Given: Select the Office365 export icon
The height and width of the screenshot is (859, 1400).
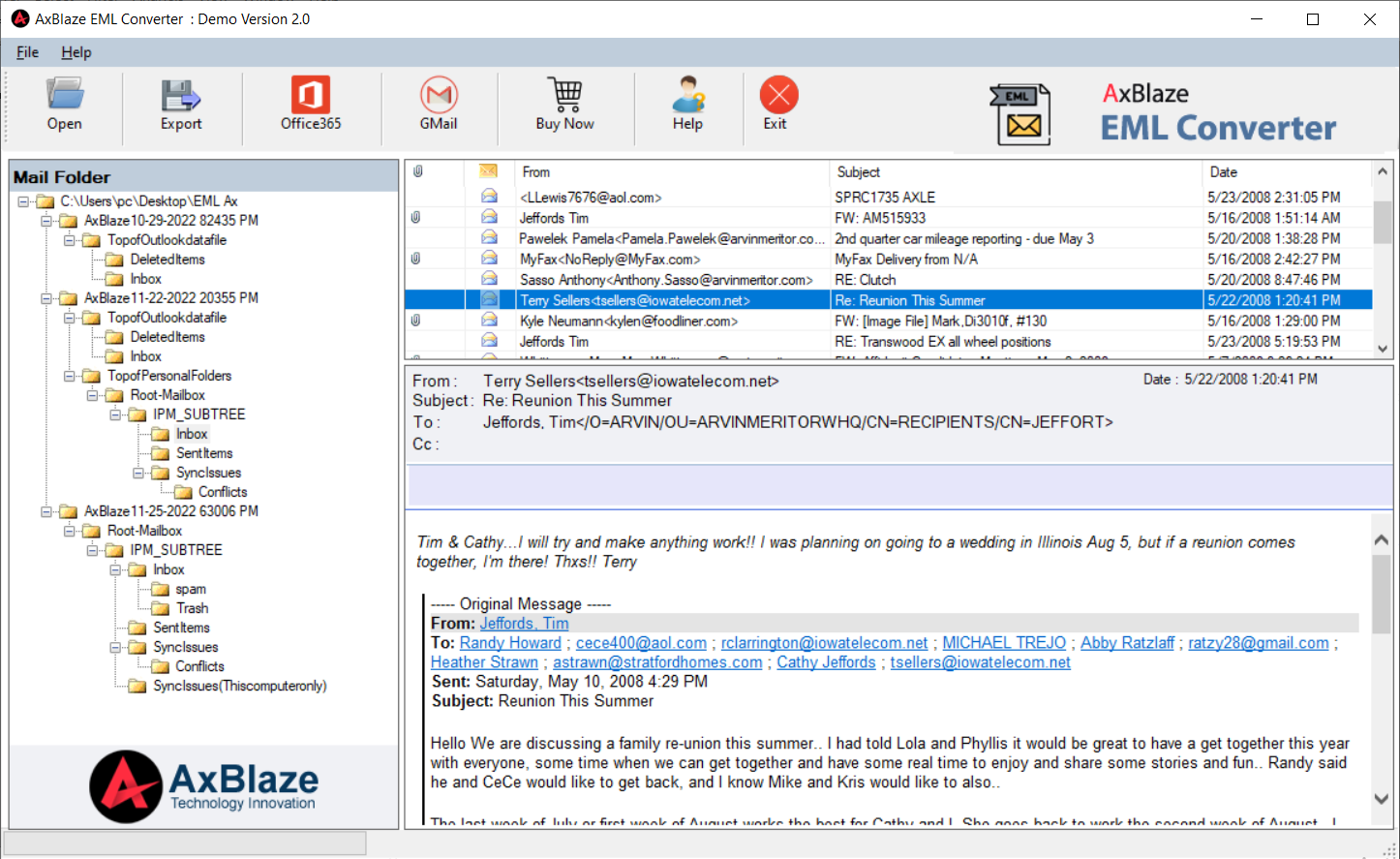Looking at the screenshot, I should click(311, 94).
